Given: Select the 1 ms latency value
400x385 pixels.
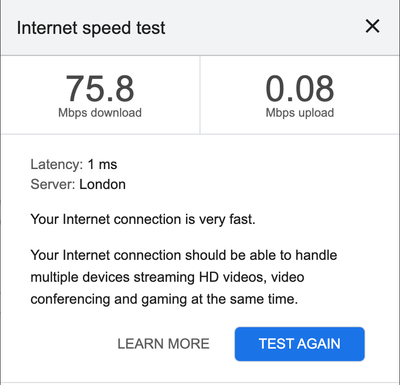Looking at the screenshot, I should tap(102, 164).
